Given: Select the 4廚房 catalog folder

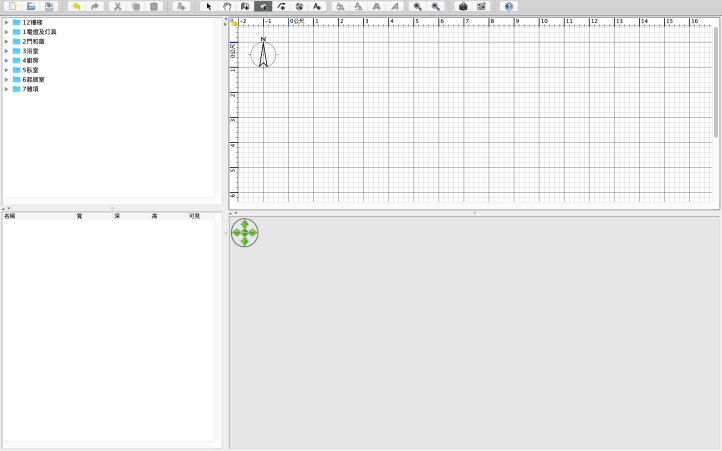Looking at the screenshot, I should 30,60.
